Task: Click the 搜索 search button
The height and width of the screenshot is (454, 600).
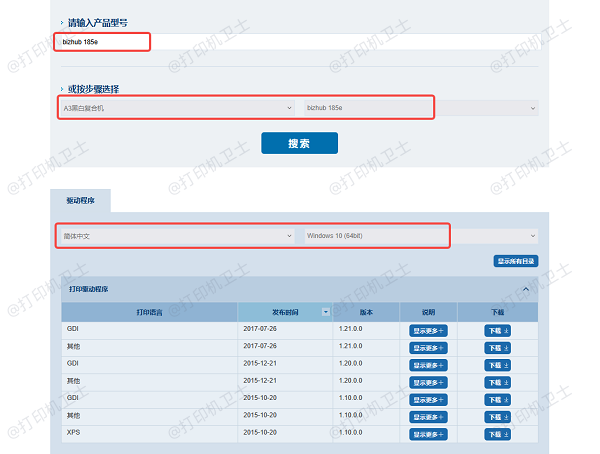Action: (x=299, y=143)
